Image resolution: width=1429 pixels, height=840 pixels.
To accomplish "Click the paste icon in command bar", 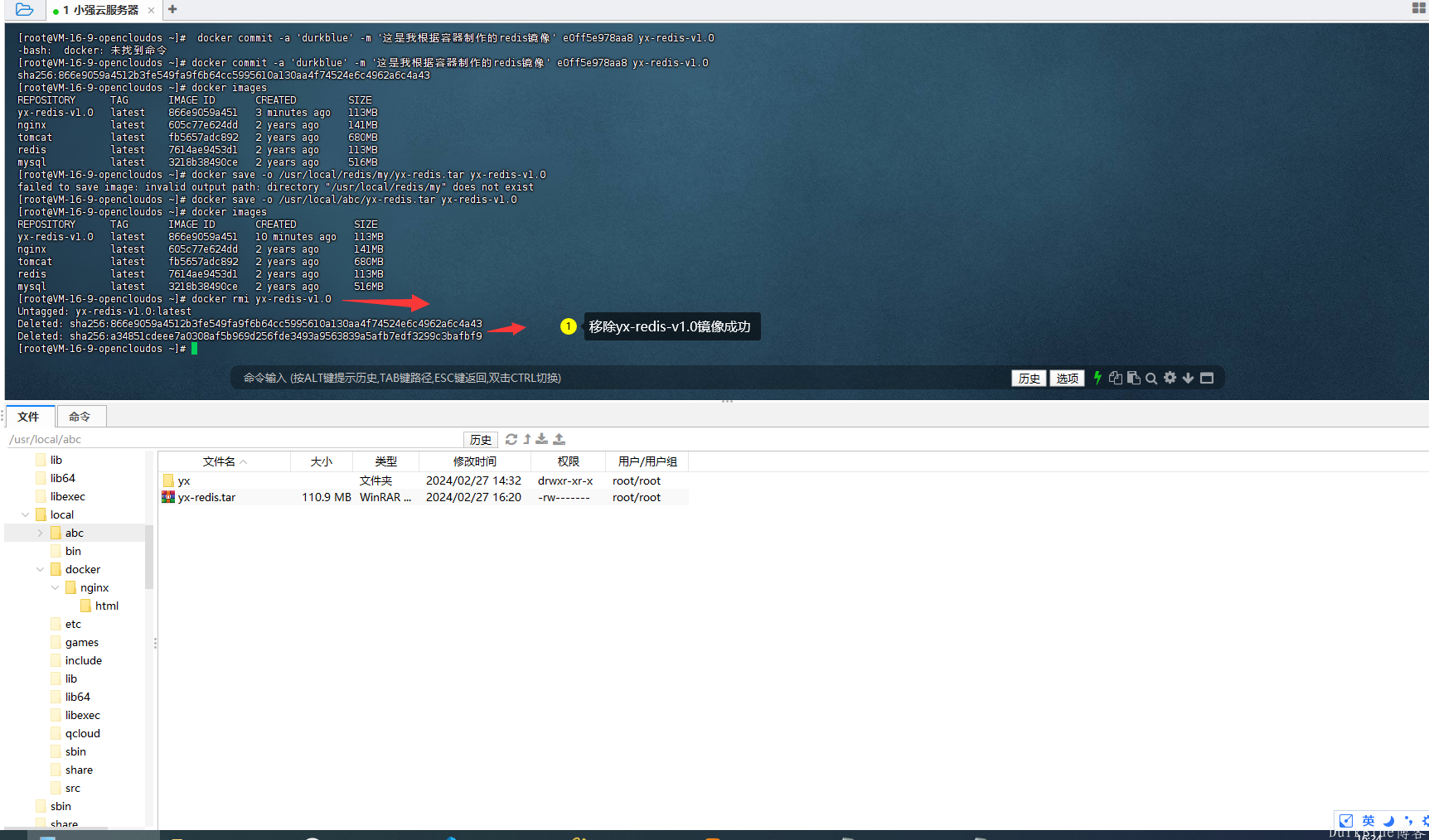I will [1134, 378].
